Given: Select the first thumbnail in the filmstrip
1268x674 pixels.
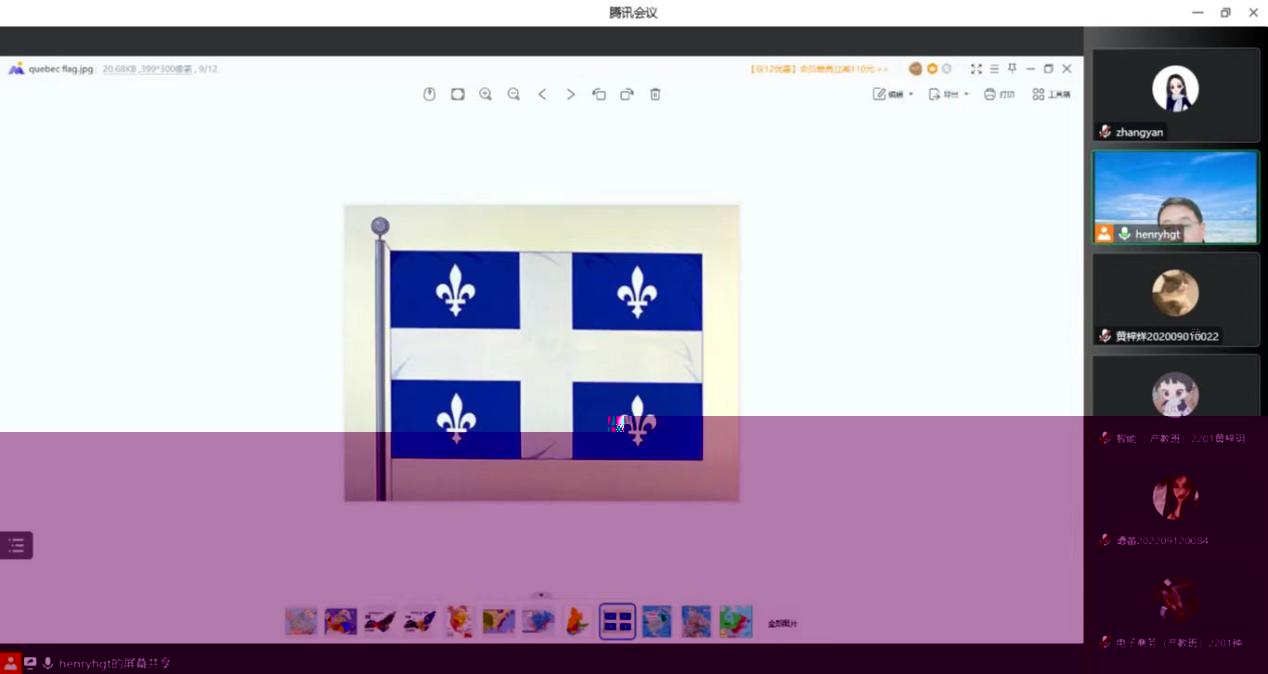Looking at the screenshot, I should point(301,621).
